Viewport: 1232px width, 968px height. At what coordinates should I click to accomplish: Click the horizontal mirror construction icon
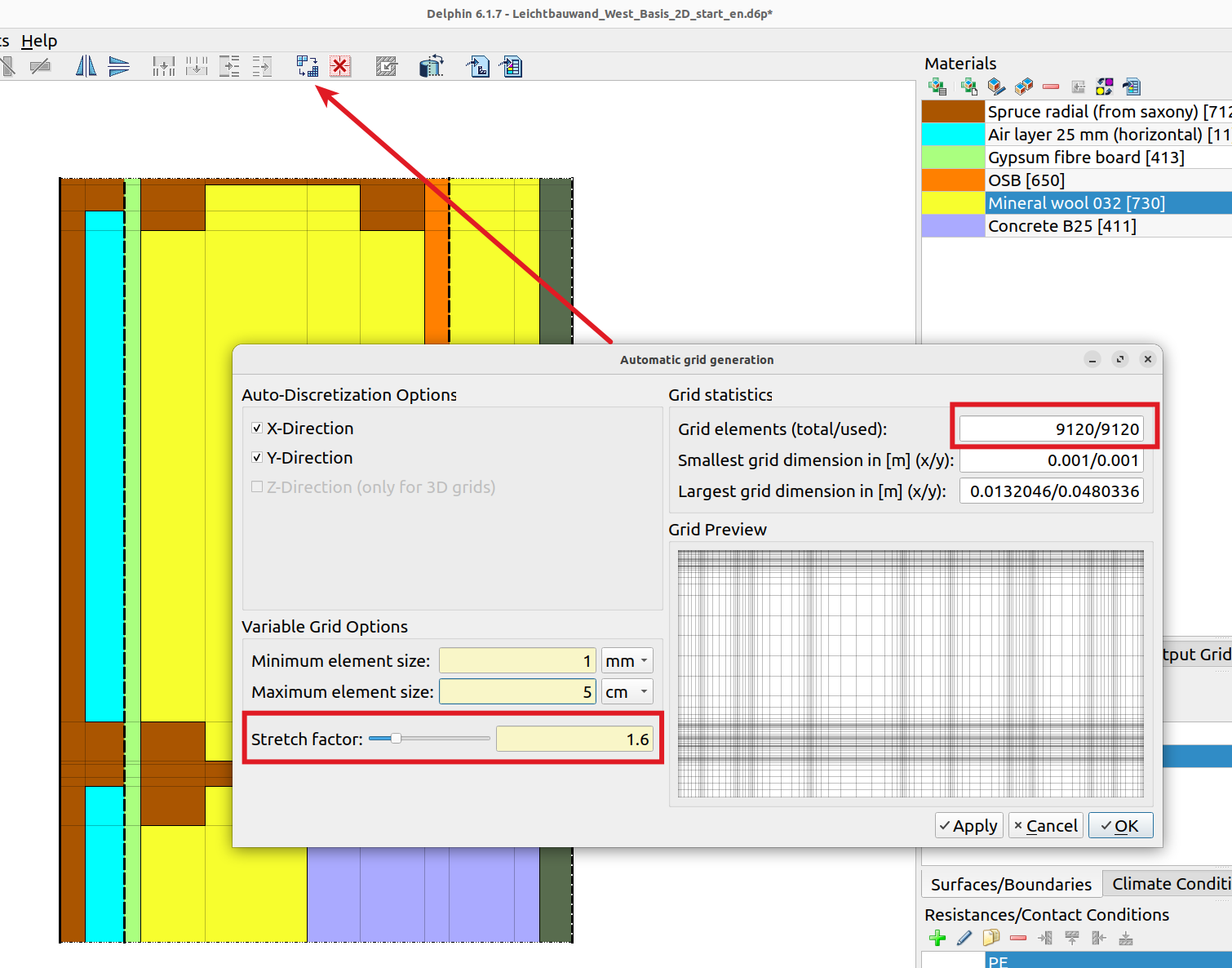tap(86, 66)
